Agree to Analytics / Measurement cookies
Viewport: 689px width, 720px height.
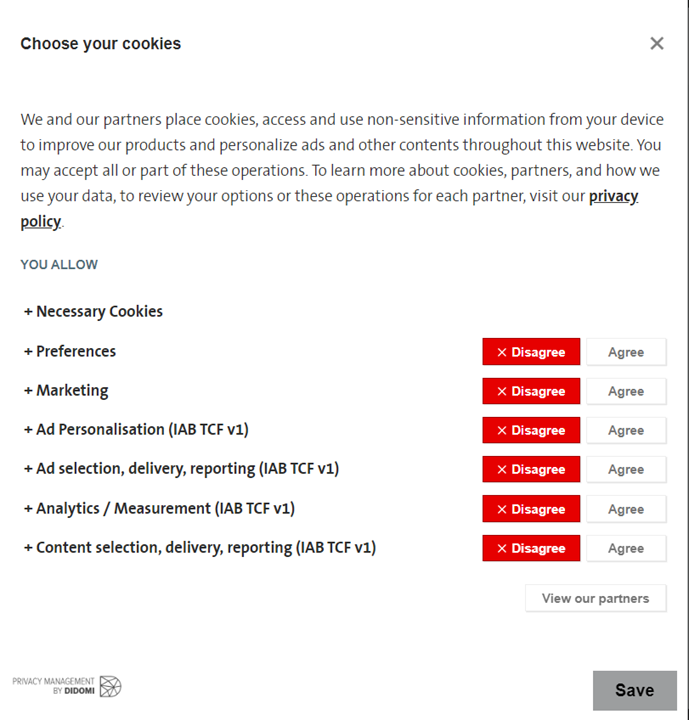(626, 509)
